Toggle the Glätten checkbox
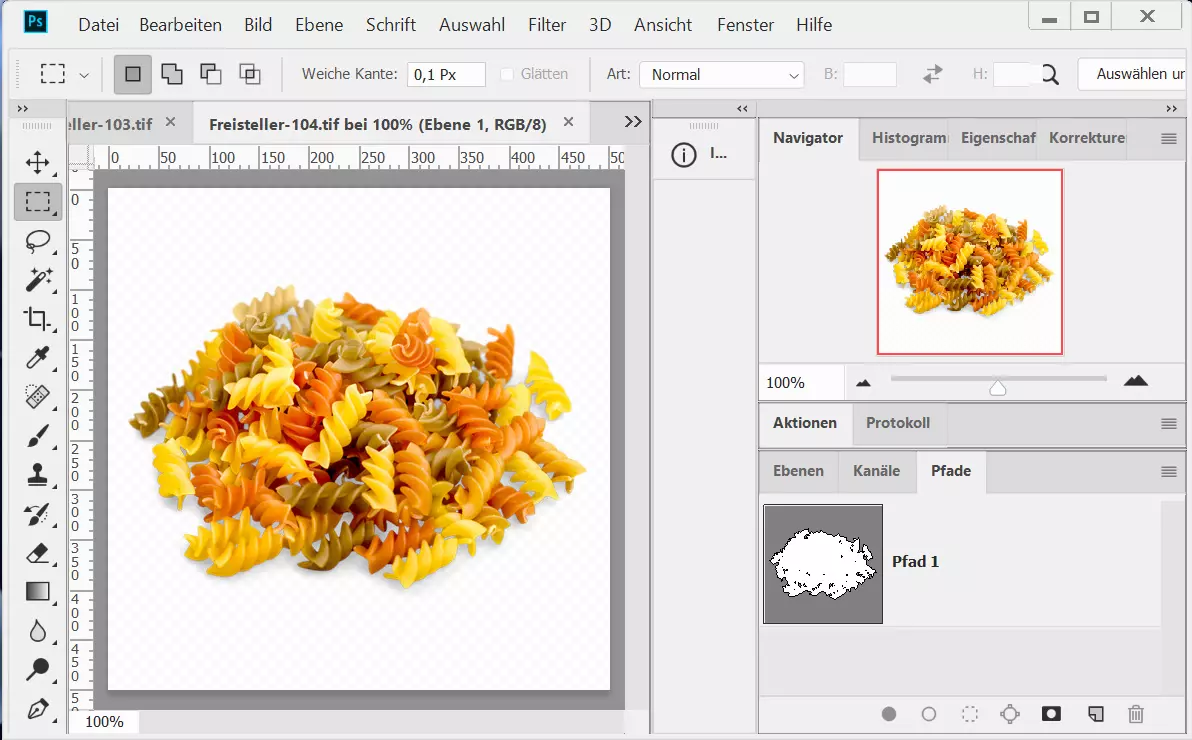Image resolution: width=1192 pixels, height=740 pixels. click(x=507, y=74)
